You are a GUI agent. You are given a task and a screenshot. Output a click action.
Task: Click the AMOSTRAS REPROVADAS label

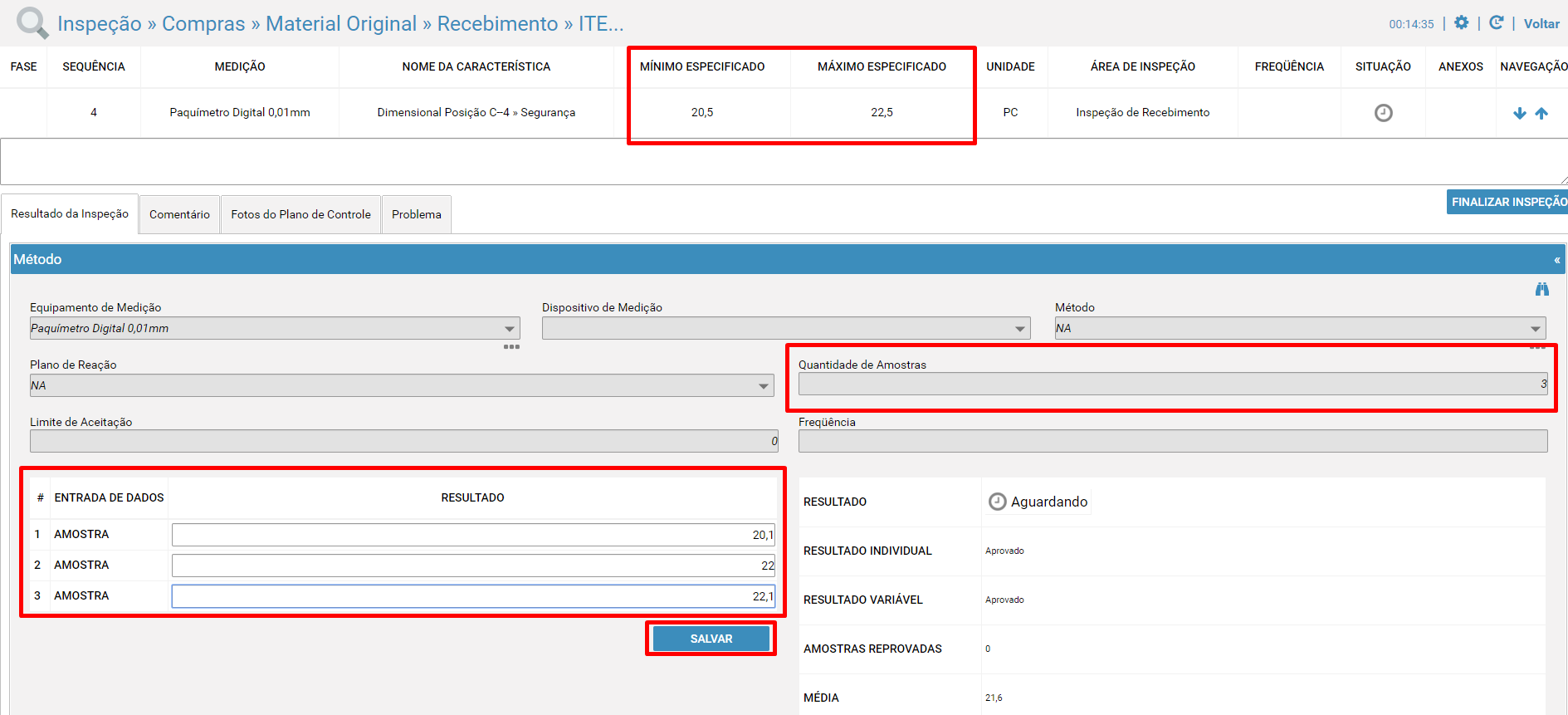pos(872,649)
